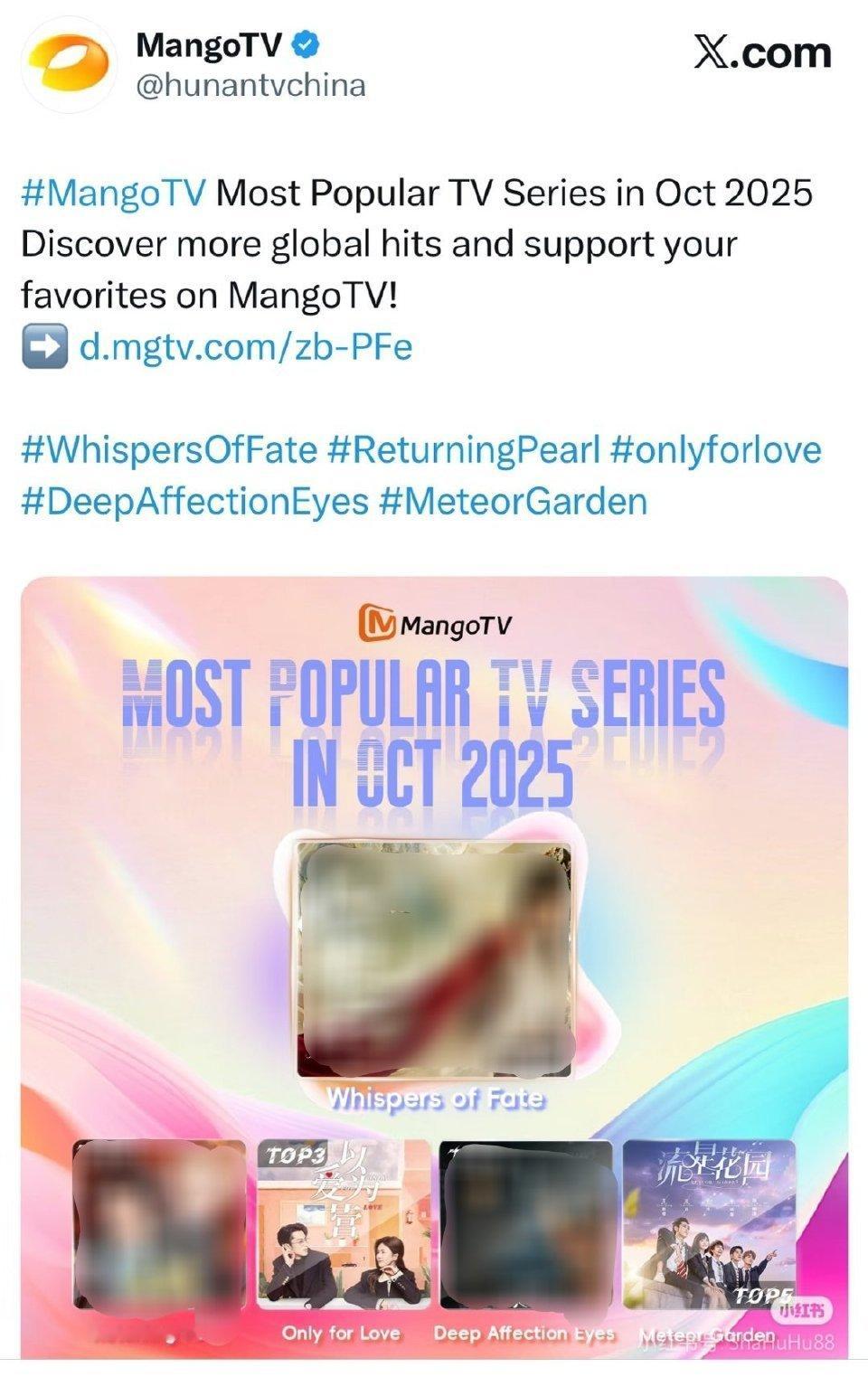The image size is (868, 1377).
Task: Click the blue verified badge
Action: 307,43
